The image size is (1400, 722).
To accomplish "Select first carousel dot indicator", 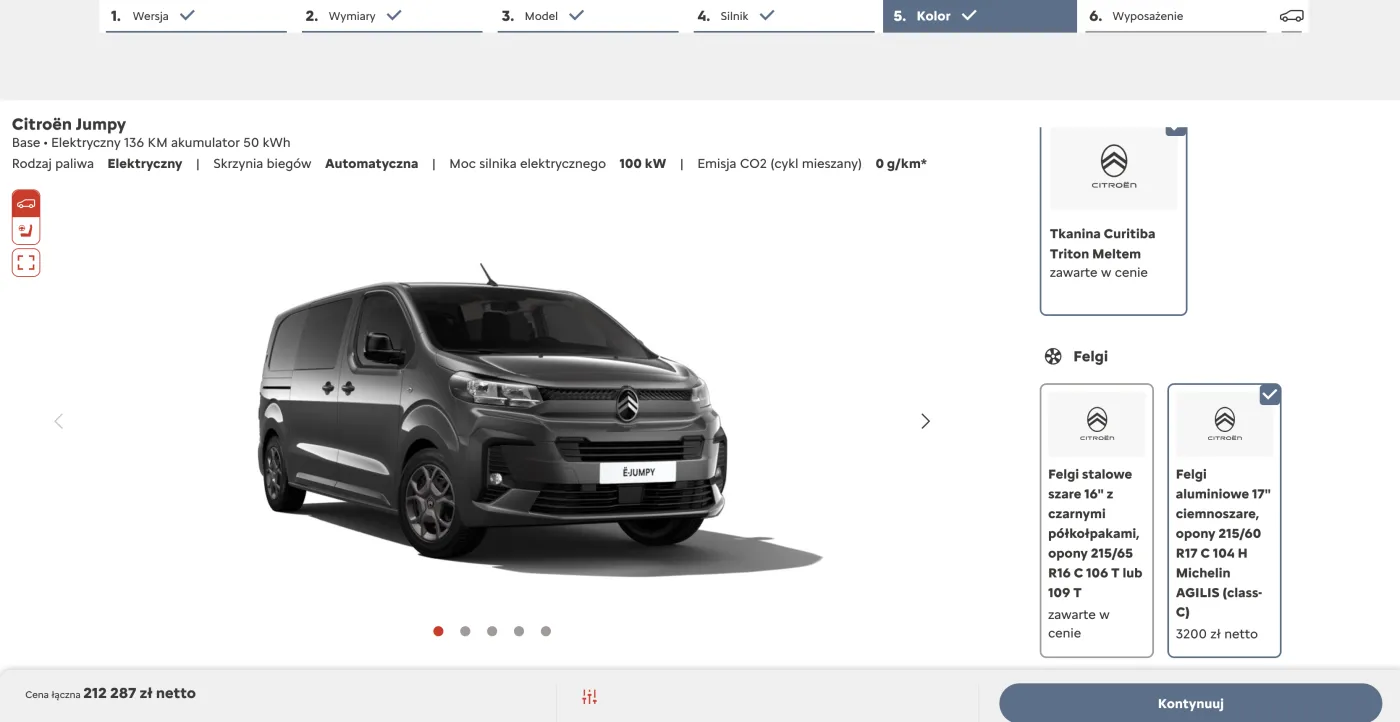I will tap(438, 631).
